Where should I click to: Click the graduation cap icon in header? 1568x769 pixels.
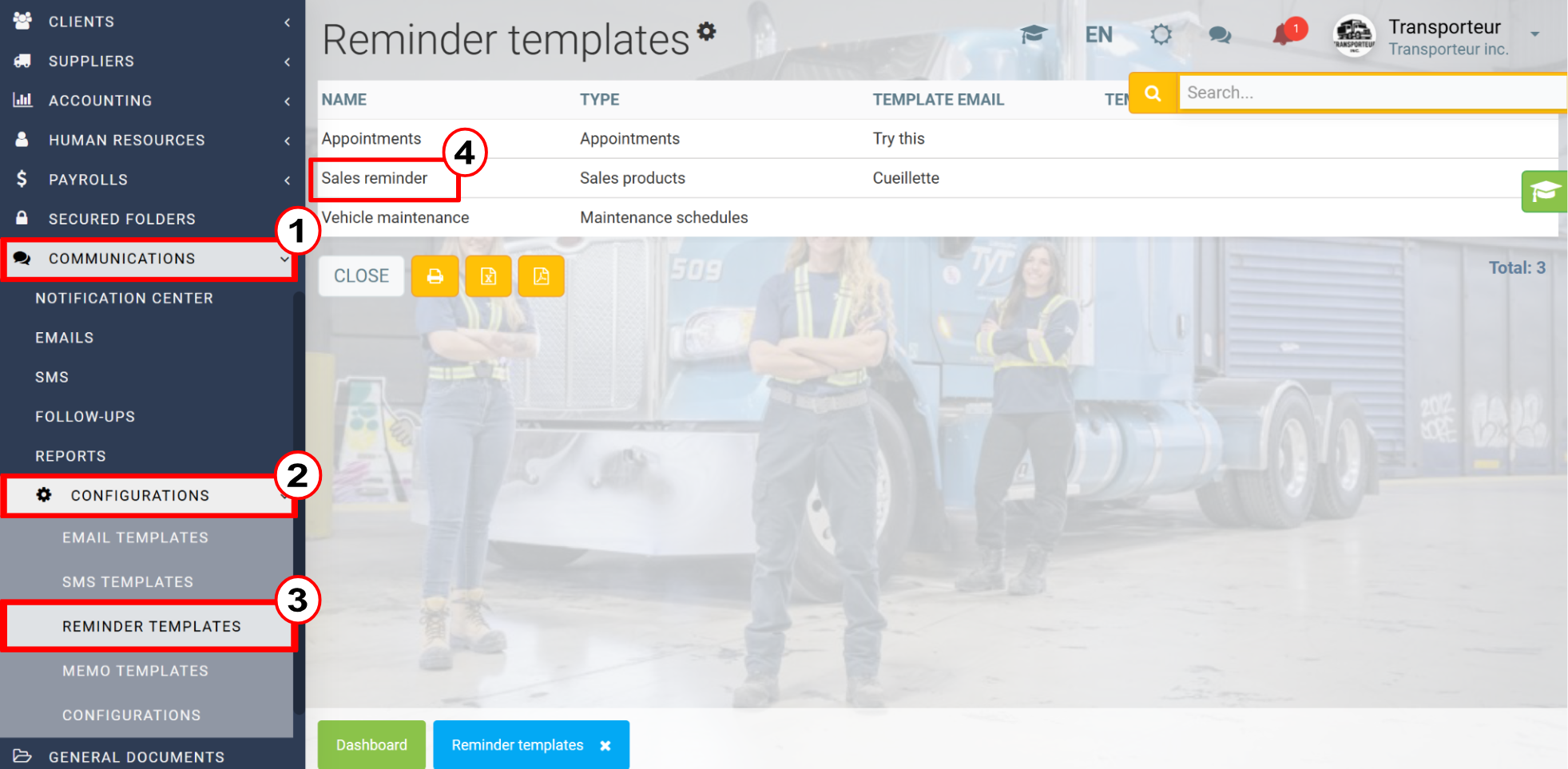click(x=1034, y=34)
